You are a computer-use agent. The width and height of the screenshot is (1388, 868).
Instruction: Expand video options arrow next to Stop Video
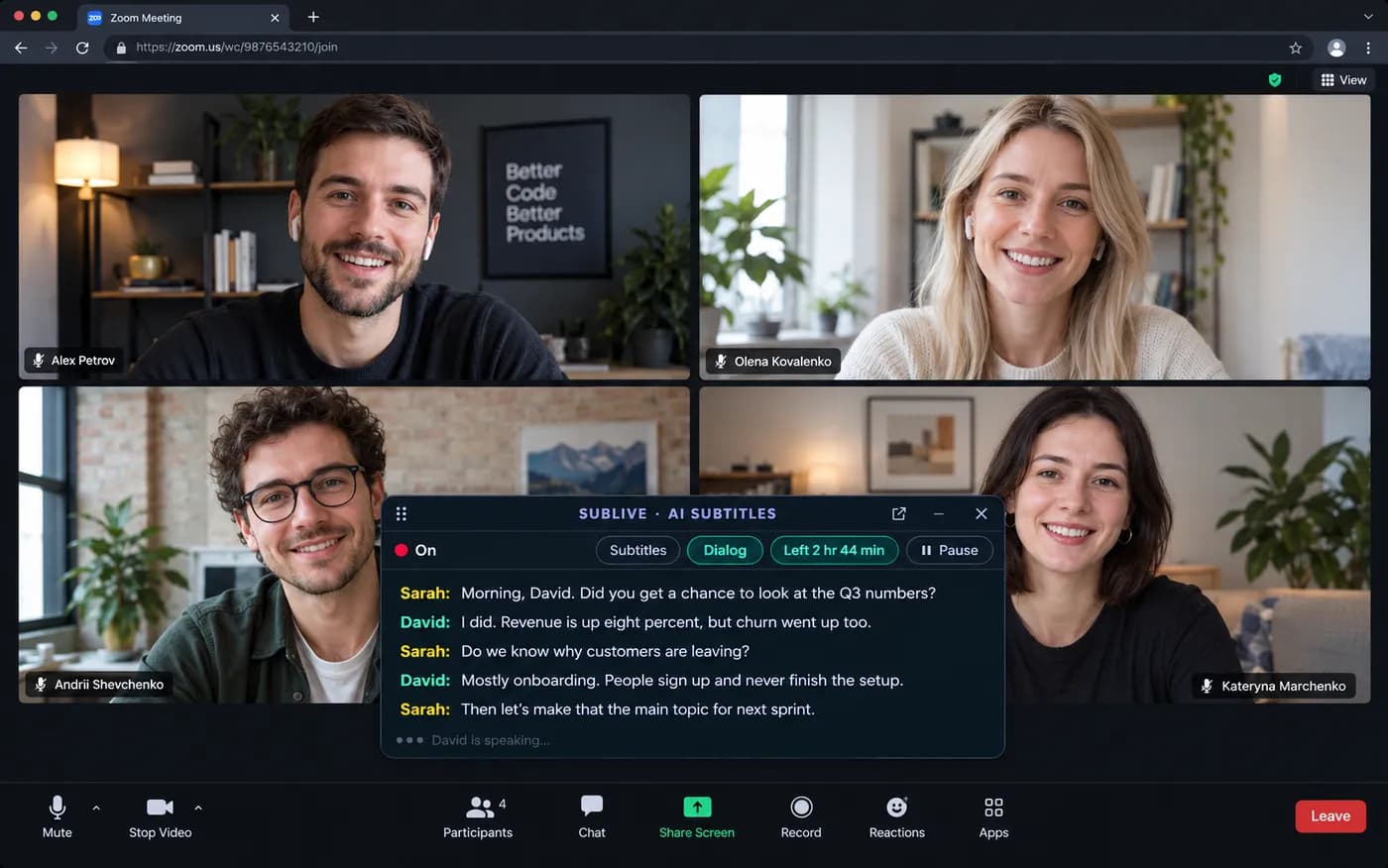click(x=198, y=808)
